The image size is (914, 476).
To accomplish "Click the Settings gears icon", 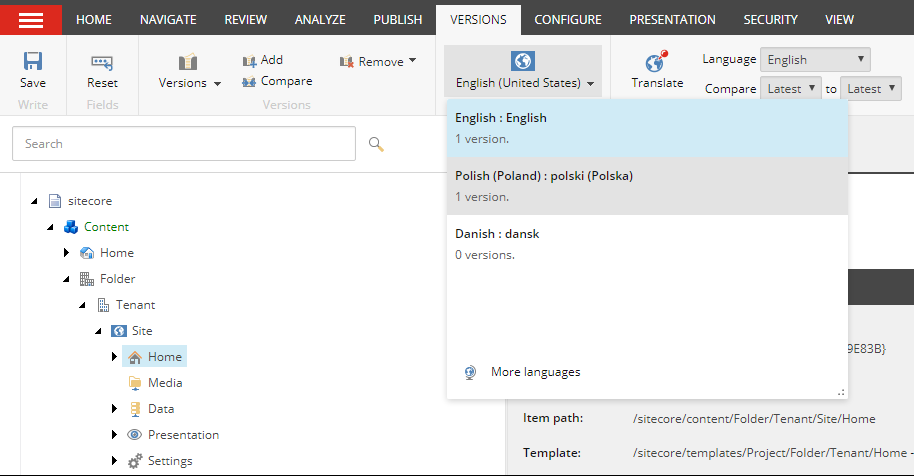I will [135, 461].
